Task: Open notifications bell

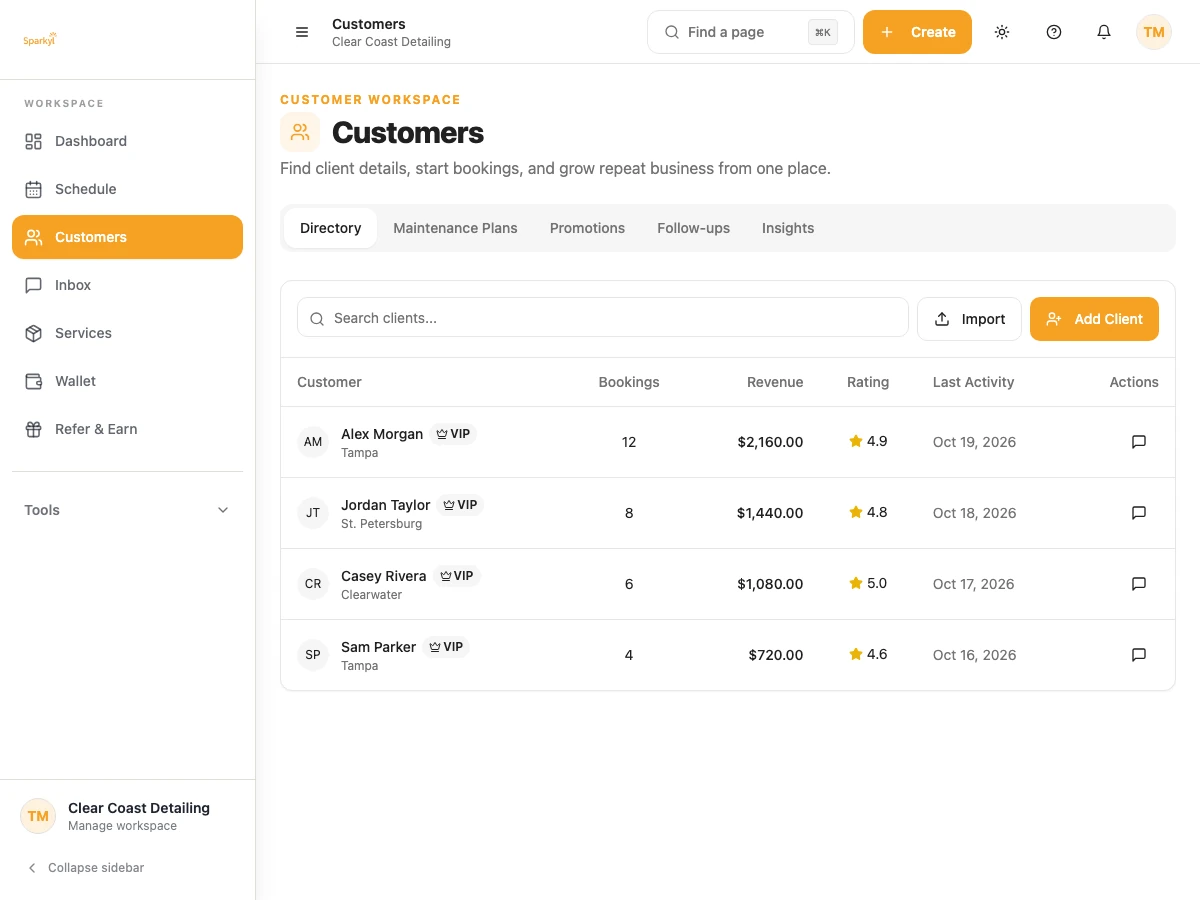Action: pos(1104,32)
